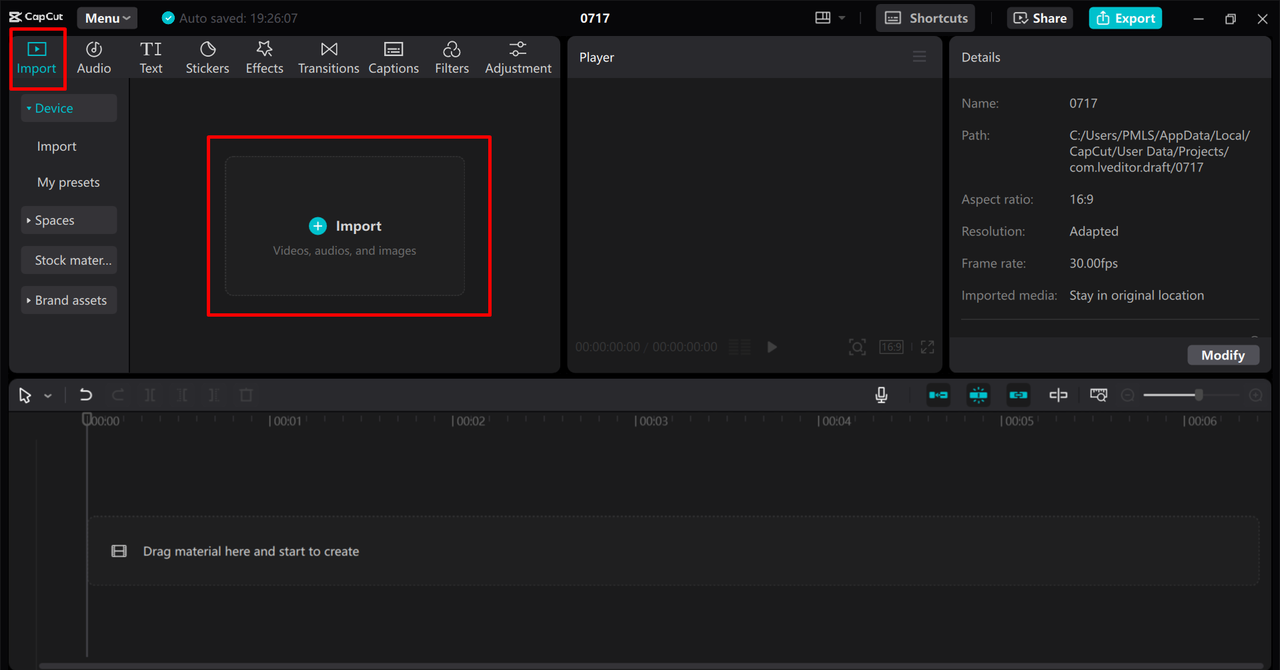
Task: Open the 16:9 ratio selector
Action: click(x=891, y=347)
